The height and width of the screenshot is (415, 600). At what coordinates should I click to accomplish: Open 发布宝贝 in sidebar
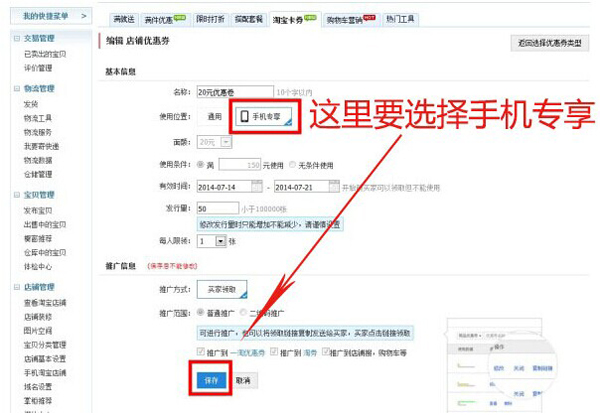(x=35, y=214)
